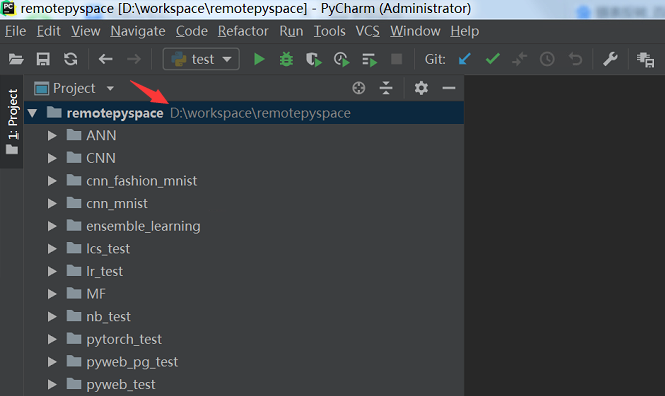Select the lcs_test folder name

[108, 249]
